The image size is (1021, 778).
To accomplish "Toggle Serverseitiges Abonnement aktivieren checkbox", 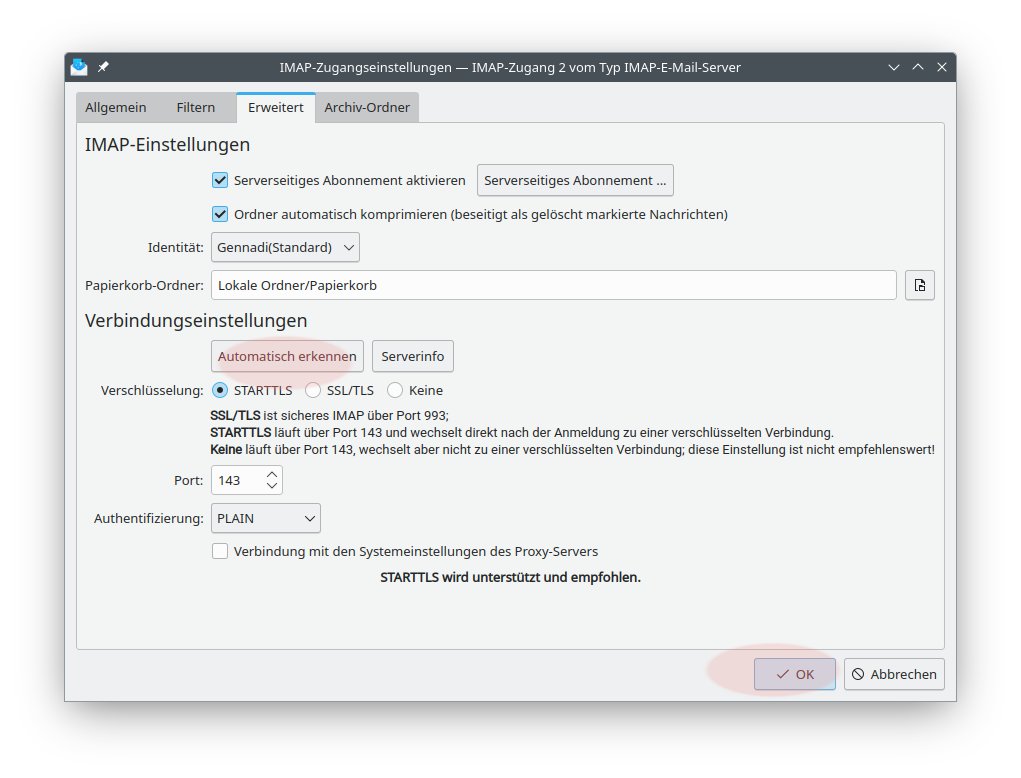I will point(220,180).
